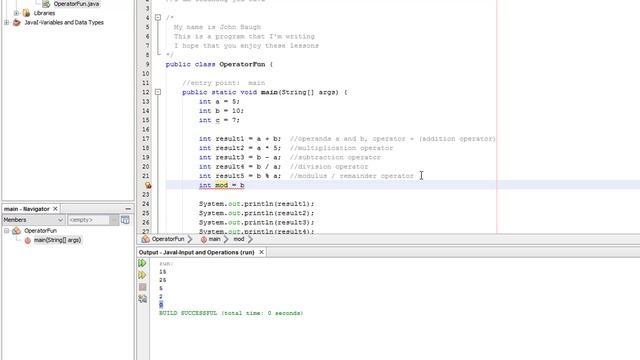Click the 'int result1 = a + b;' statement
The image size is (640, 360).
pos(240,139)
